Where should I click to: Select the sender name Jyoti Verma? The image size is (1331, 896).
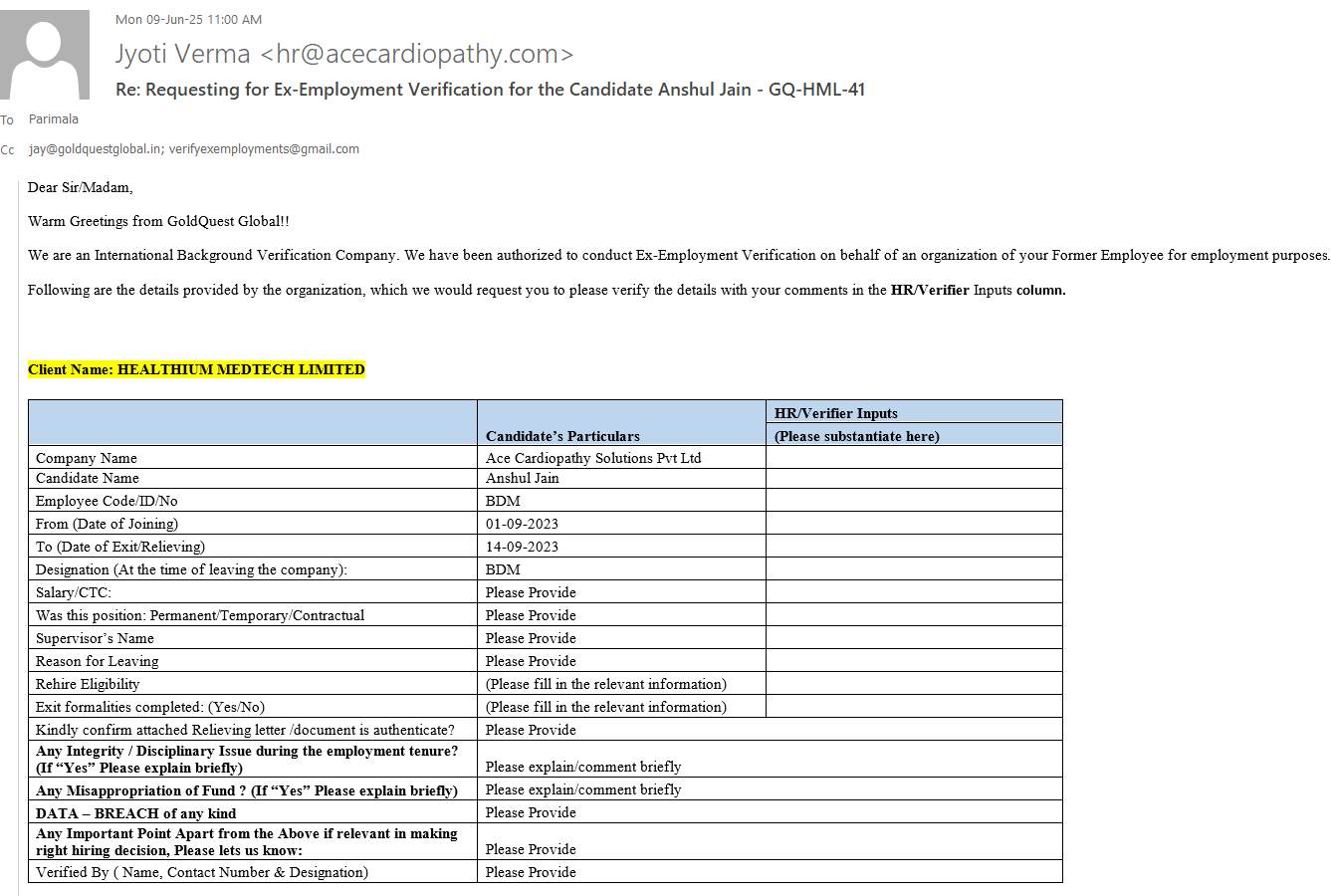pos(184,54)
